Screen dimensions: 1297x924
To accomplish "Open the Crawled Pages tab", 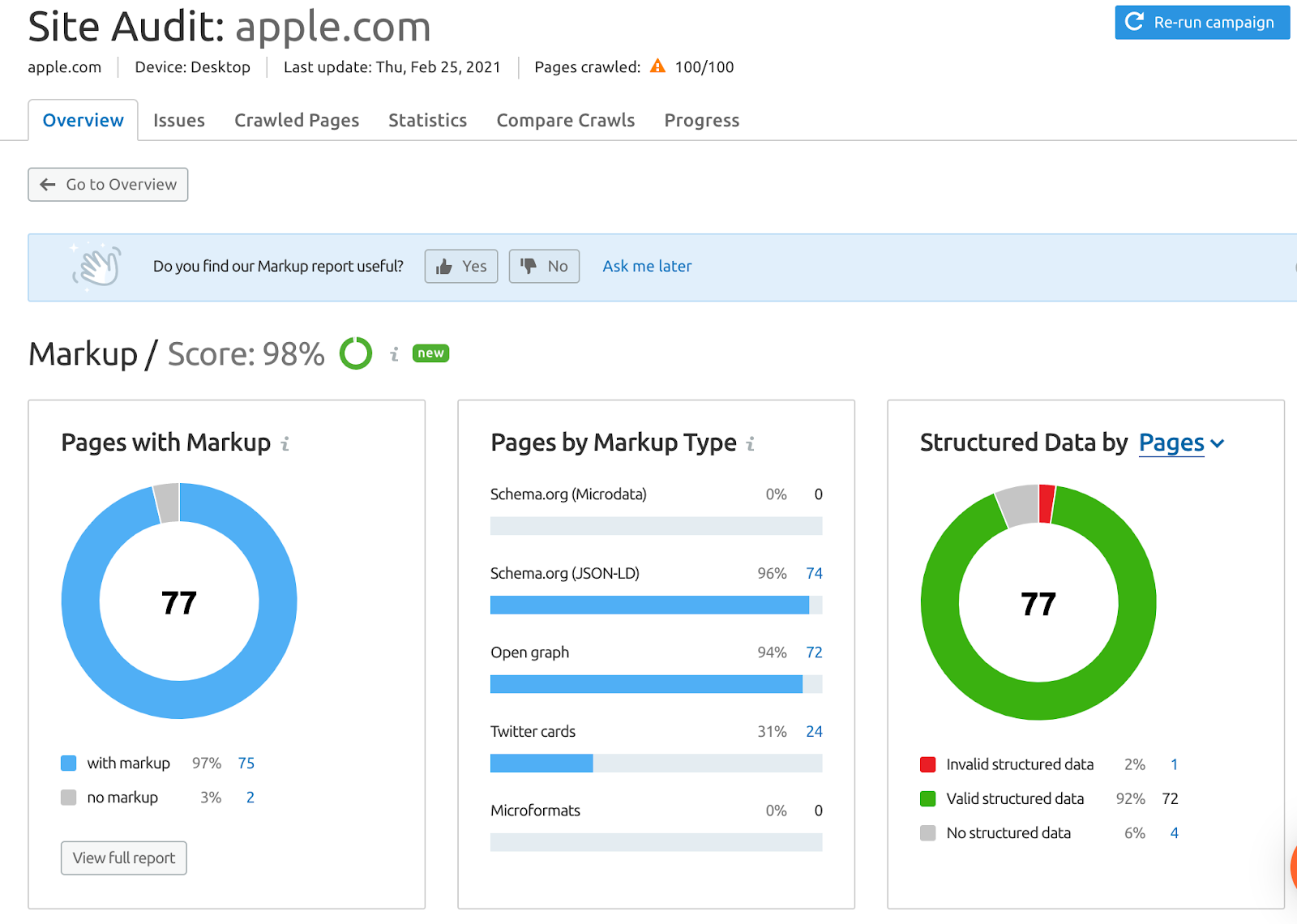I will [297, 120].
